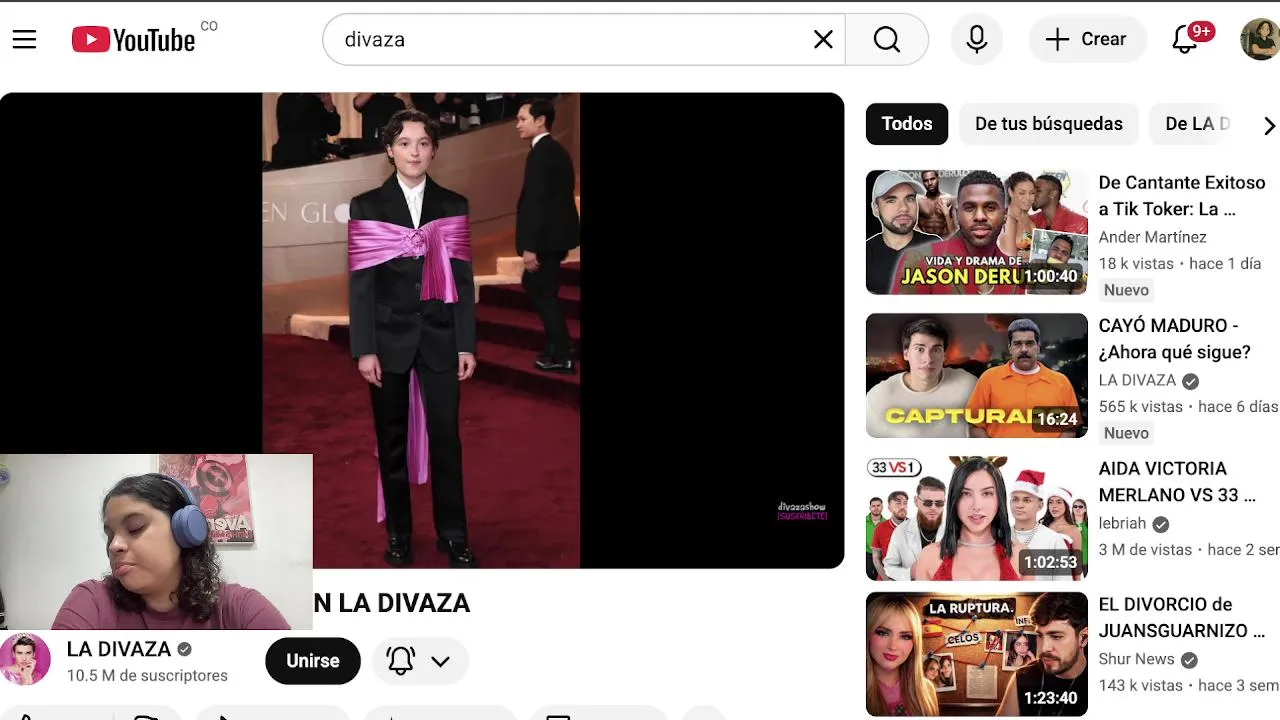
Task: Open LA DIVAZA channel name below video
Action: coord(118,649)
